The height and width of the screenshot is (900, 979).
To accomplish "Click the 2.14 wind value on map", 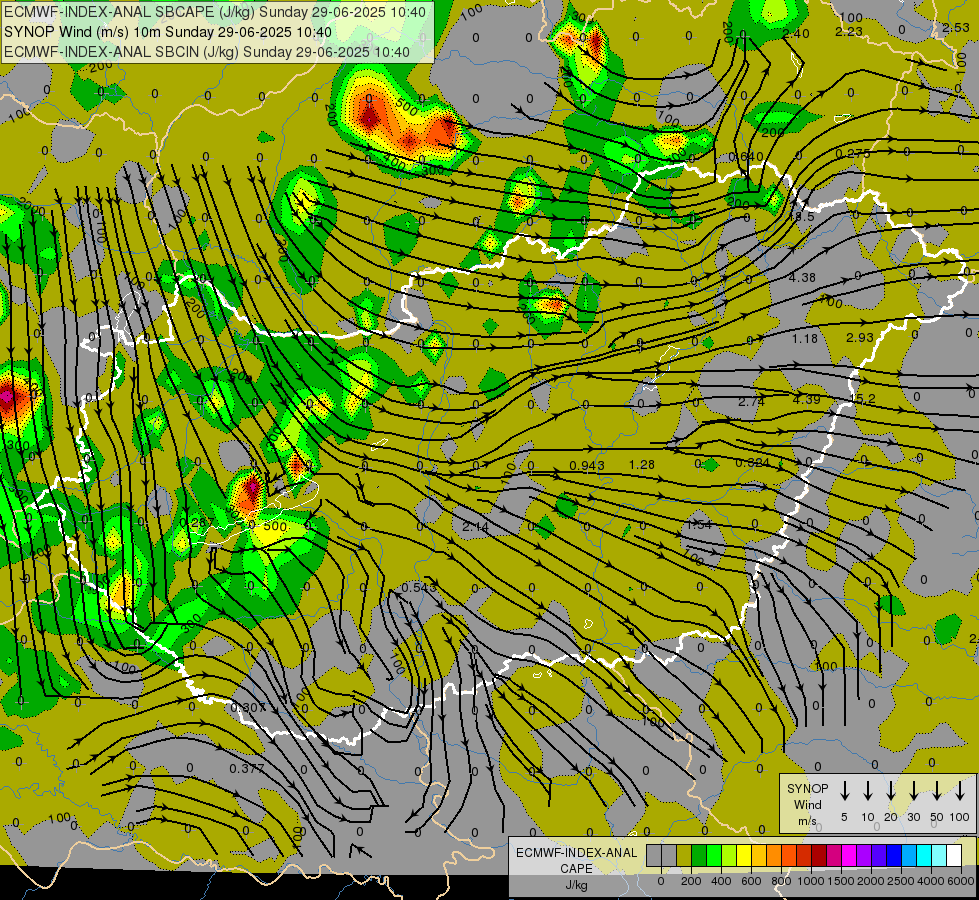I will [476, 527].
